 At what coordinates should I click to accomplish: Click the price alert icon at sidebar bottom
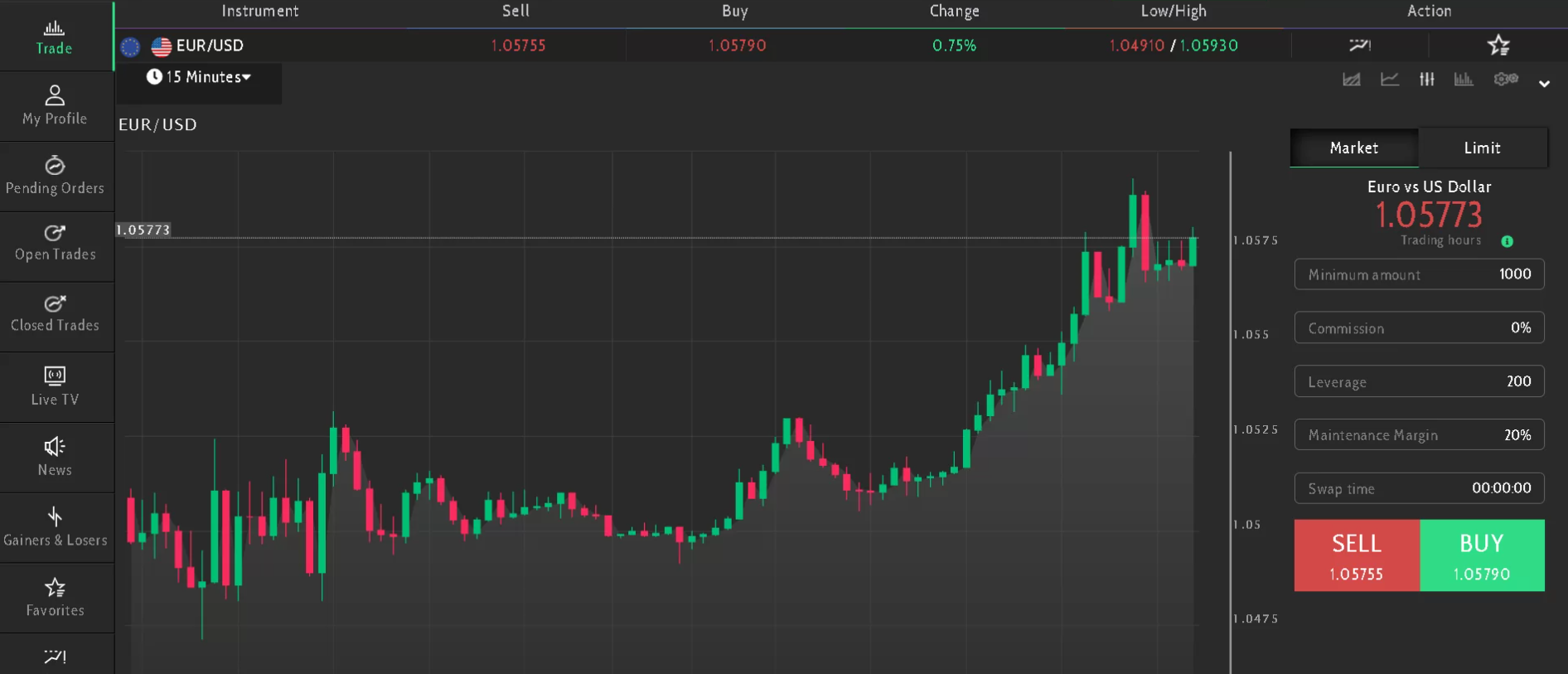click(x=55, y=657)
